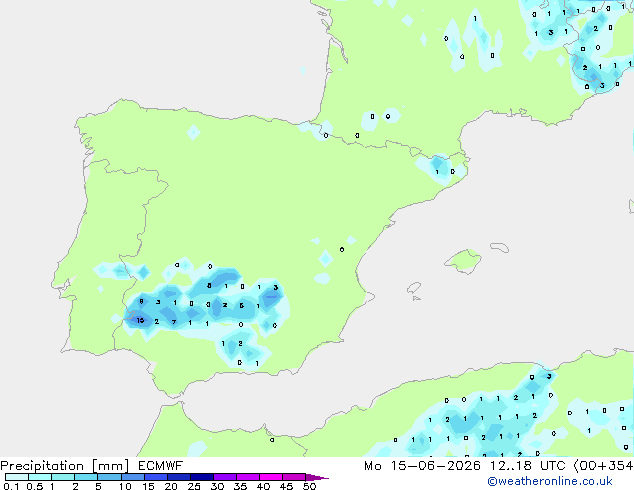This screenshot has height=490, width=634.
Task: Click the legend label '0.5'
Action: [34, 486]
